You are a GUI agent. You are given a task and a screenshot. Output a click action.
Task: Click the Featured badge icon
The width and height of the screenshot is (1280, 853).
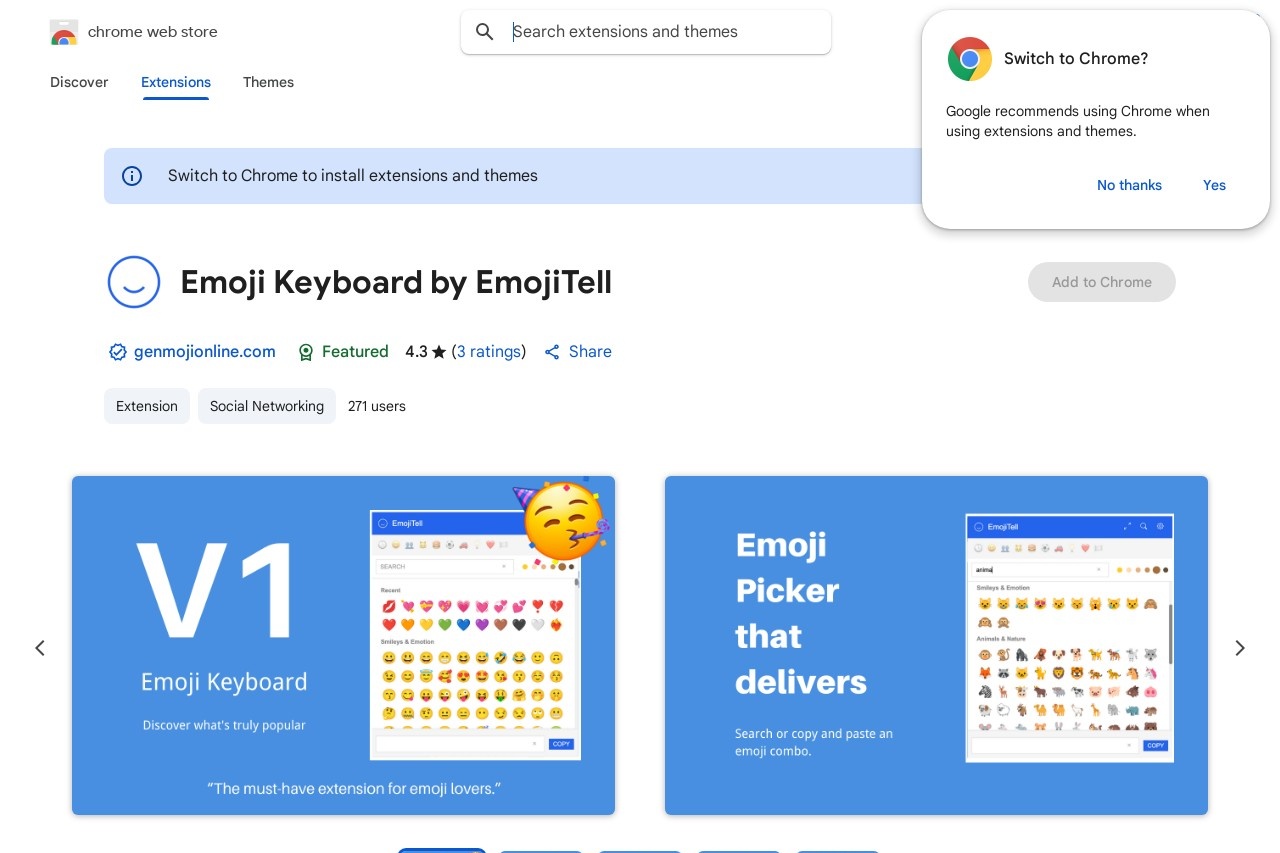tap(306, 352)
